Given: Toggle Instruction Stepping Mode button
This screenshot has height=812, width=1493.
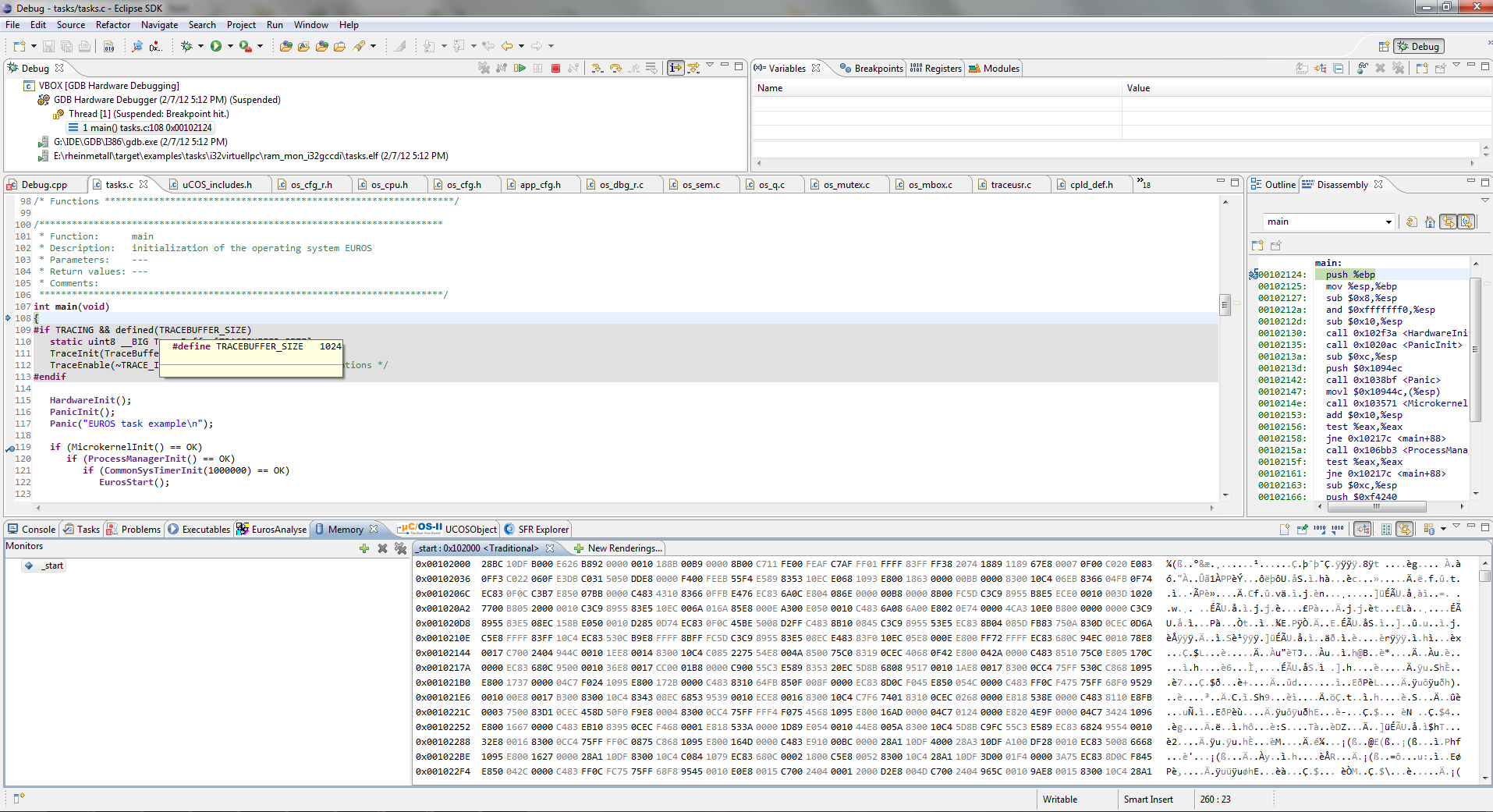Looking at the screenshot, I should (x=676, y=69).
